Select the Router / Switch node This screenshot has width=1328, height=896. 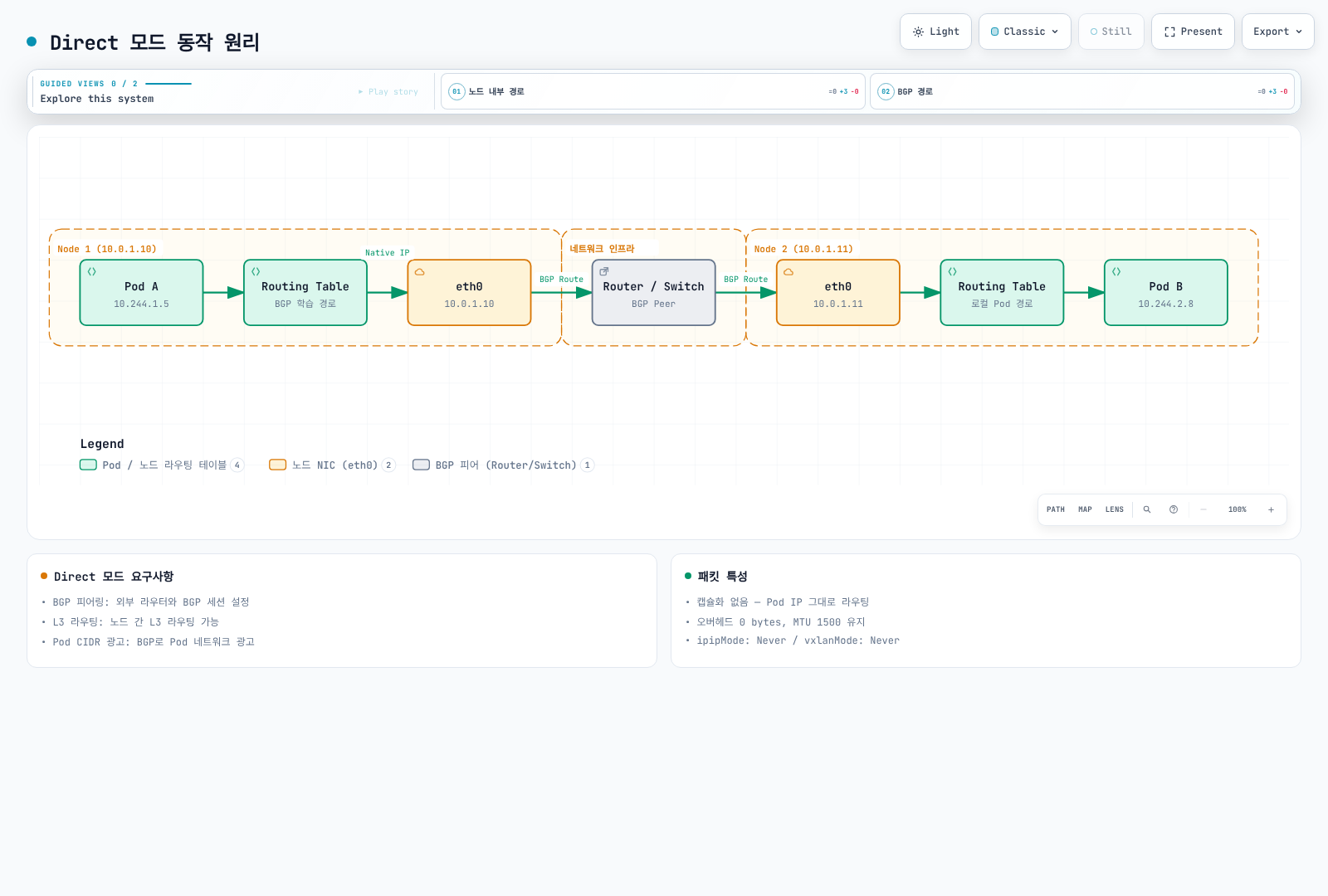(x=654, y=293)
